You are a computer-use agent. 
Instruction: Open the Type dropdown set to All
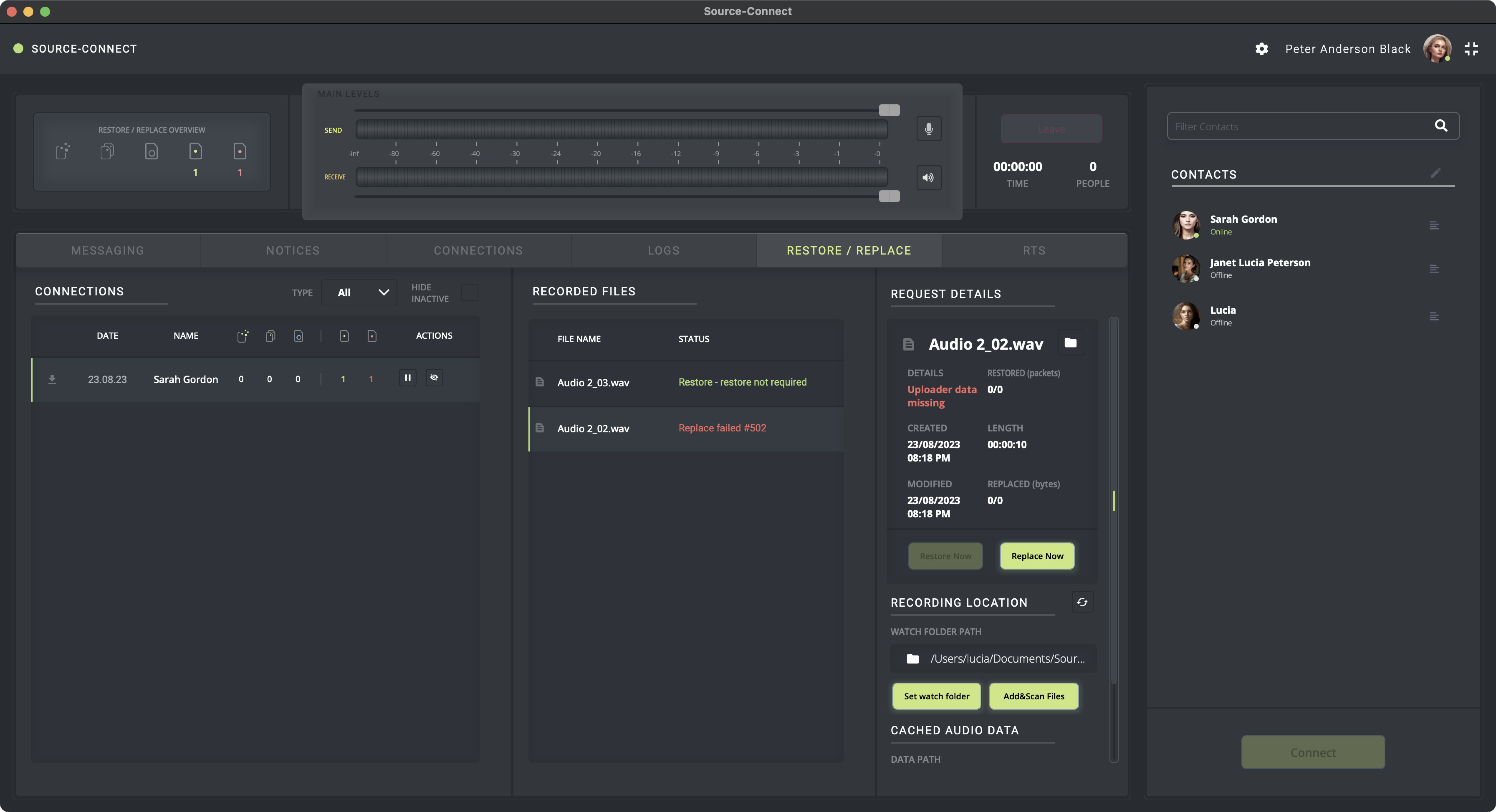(359, 293)
